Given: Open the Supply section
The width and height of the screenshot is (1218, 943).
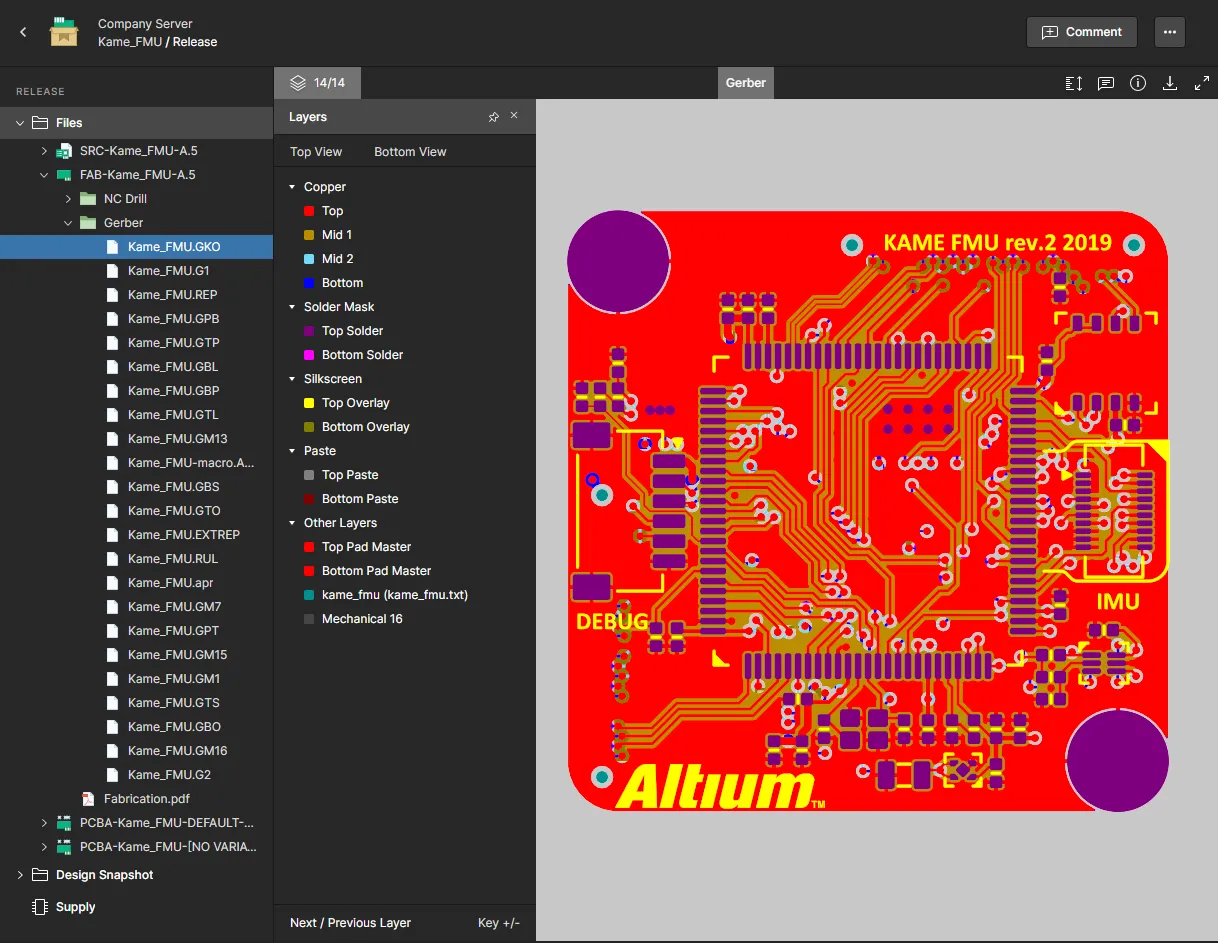Looking at the screenshot, I should (76, 907).
